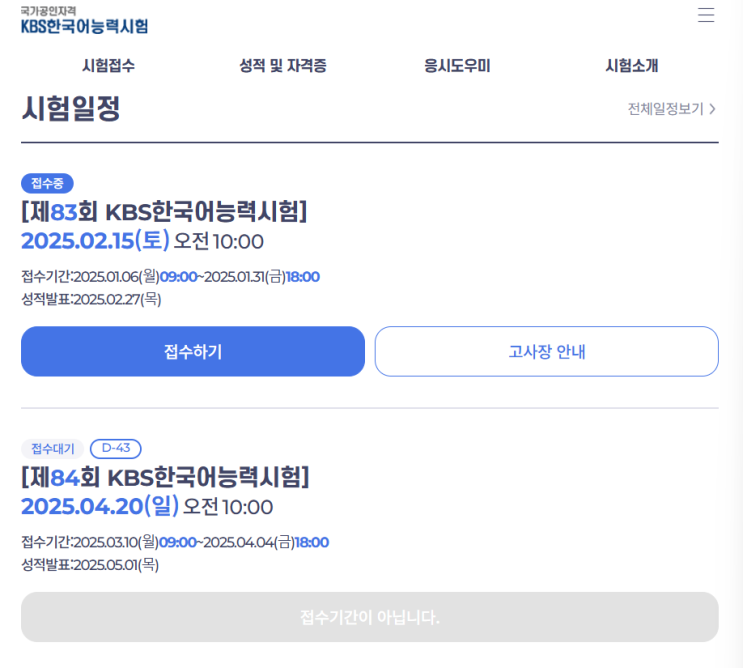Image resolution: width=743 pixels, height=668 pixels.
Task: Go to the 시험소개 menu
Action: point(631,66)
